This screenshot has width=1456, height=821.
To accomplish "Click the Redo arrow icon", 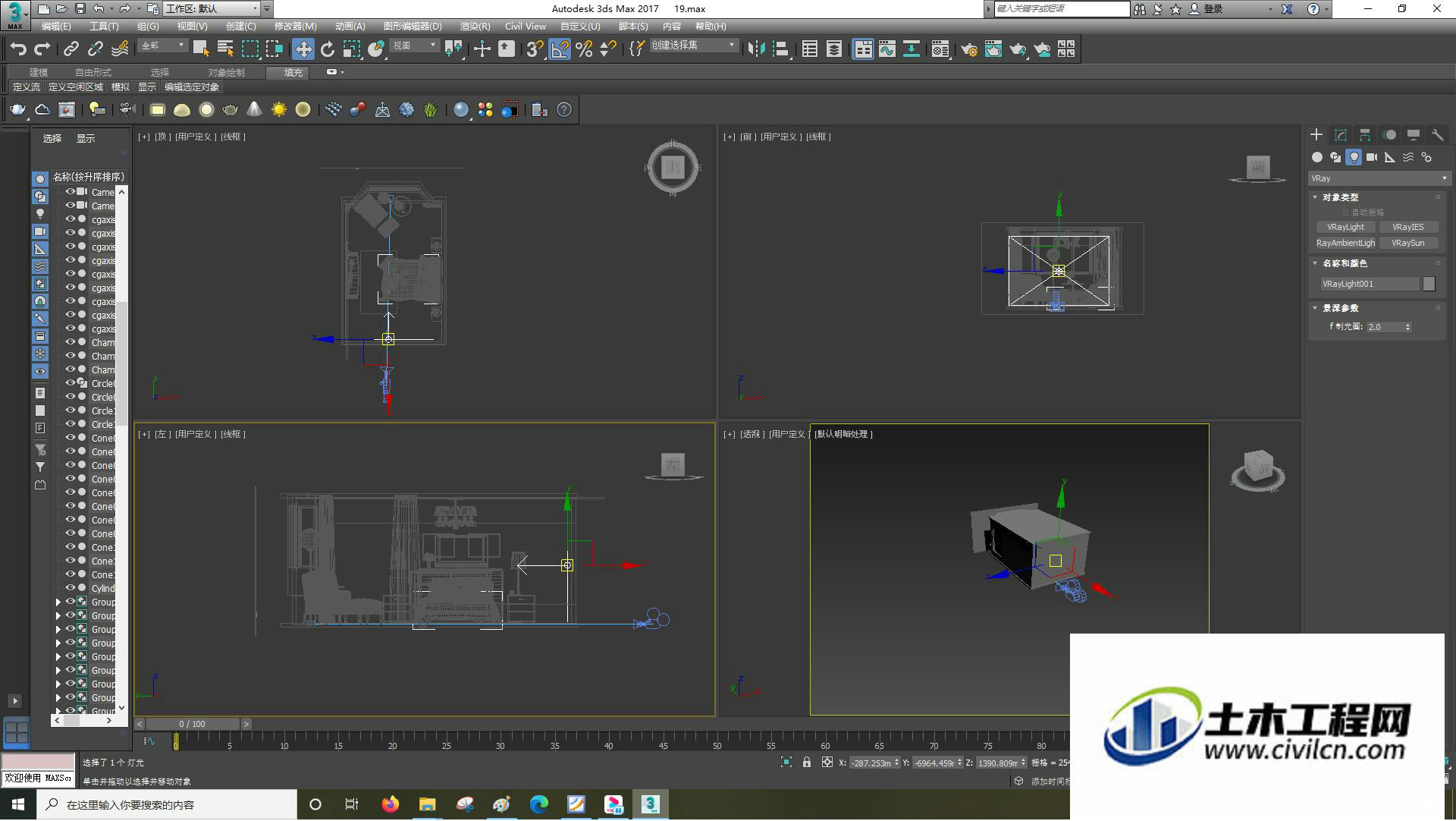I will point(42,49).
